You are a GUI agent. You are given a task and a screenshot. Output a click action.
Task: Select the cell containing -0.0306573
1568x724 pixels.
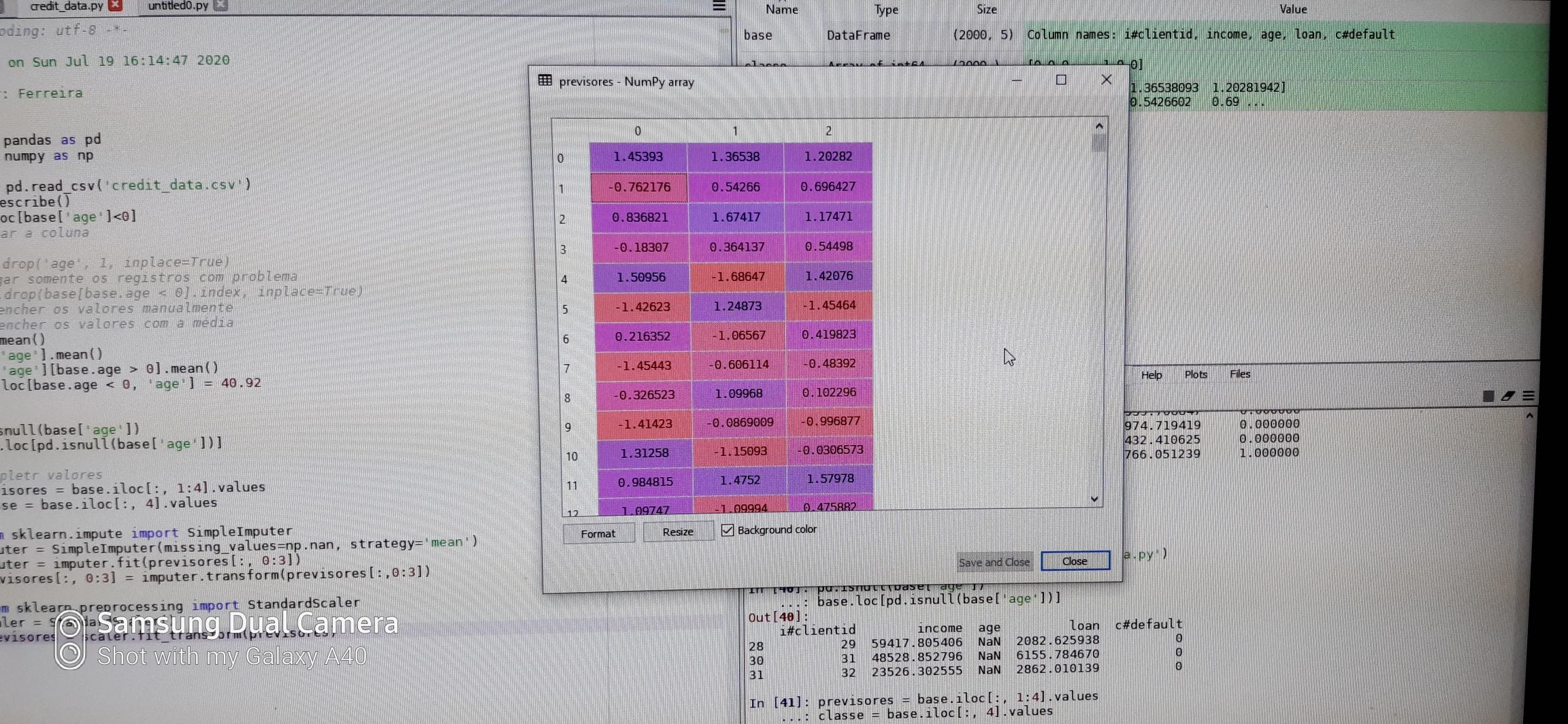point(830,450)
